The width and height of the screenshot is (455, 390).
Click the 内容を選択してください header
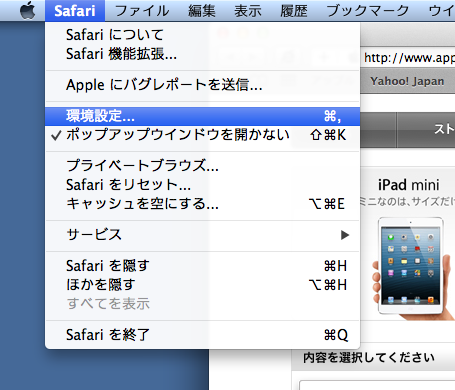tap(368, 357)
